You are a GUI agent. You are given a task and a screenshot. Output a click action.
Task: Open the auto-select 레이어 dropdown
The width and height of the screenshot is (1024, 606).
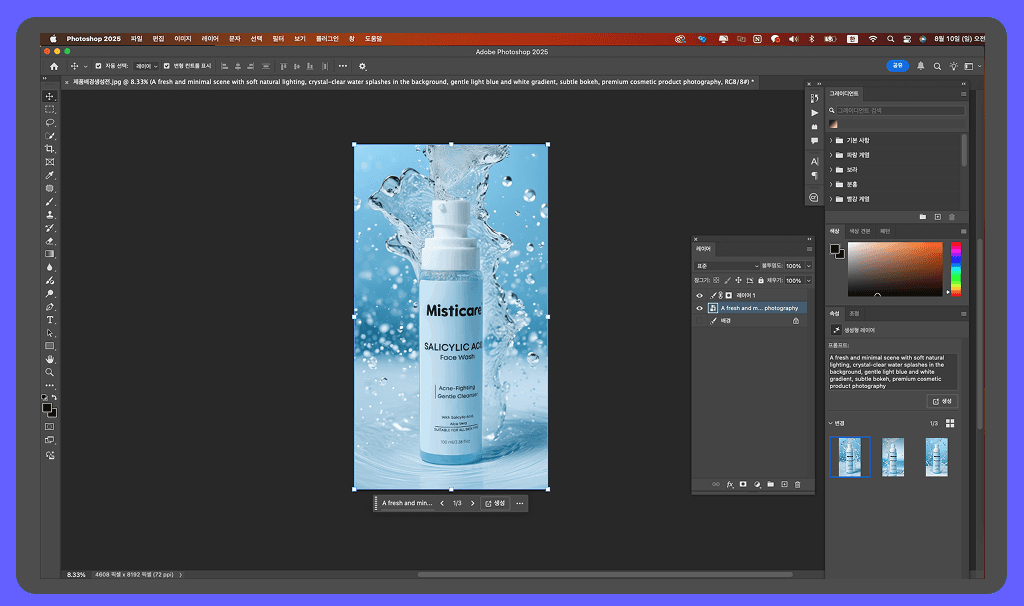click(146, 66)
